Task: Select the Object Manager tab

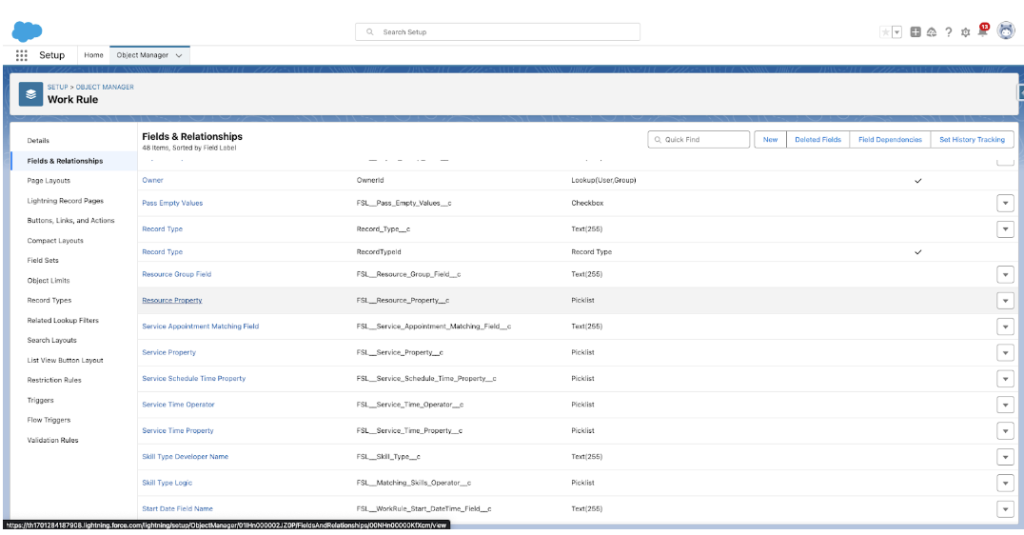Action: pos(142,56)
